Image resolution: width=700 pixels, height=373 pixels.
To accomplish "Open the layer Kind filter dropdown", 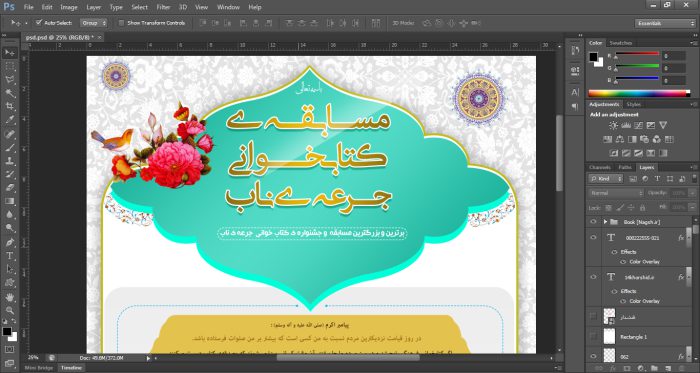I will pos(606,178).
